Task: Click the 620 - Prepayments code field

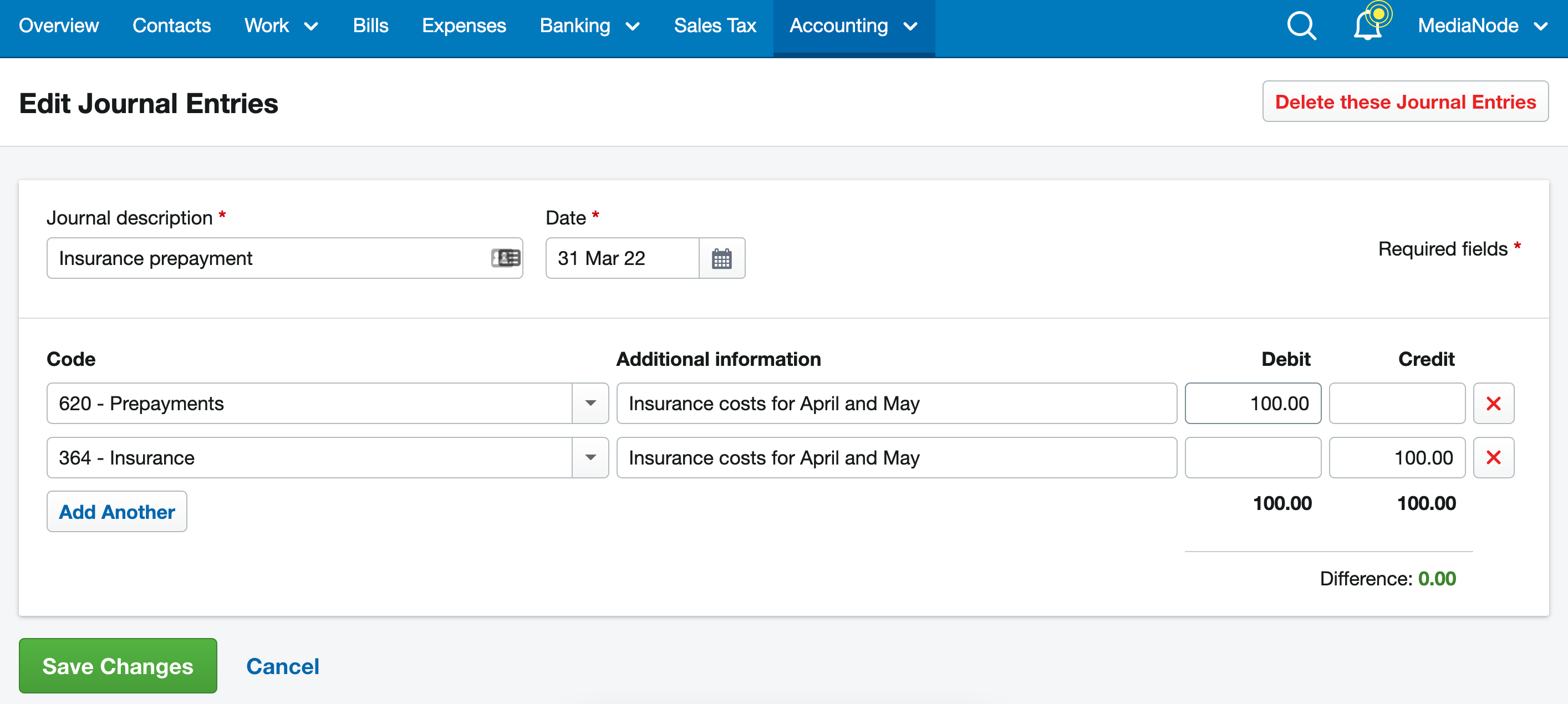Action: (x=310, y=404)
